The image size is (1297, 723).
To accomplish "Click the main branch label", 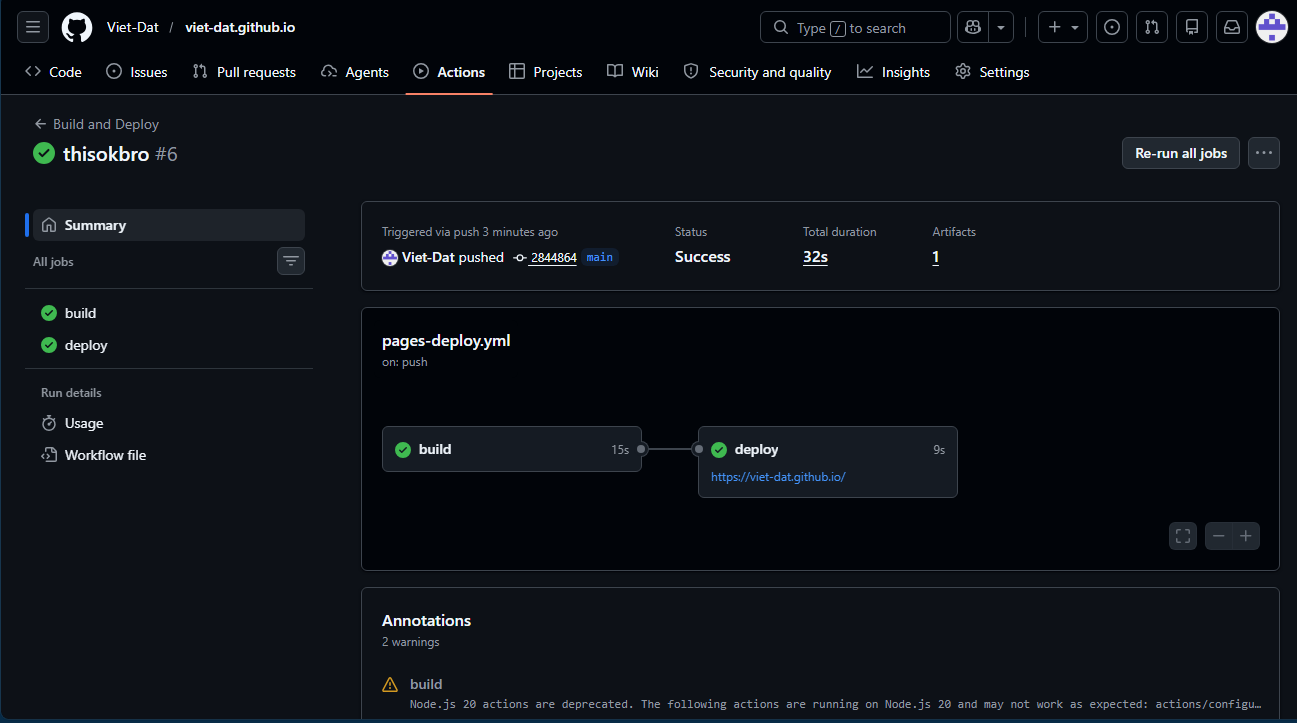I will coord(600,257).
